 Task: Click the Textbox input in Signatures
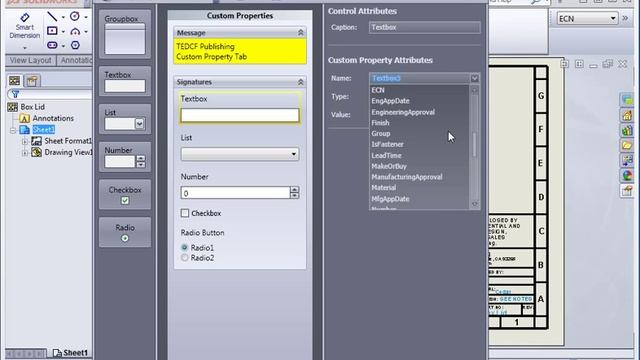240,115
